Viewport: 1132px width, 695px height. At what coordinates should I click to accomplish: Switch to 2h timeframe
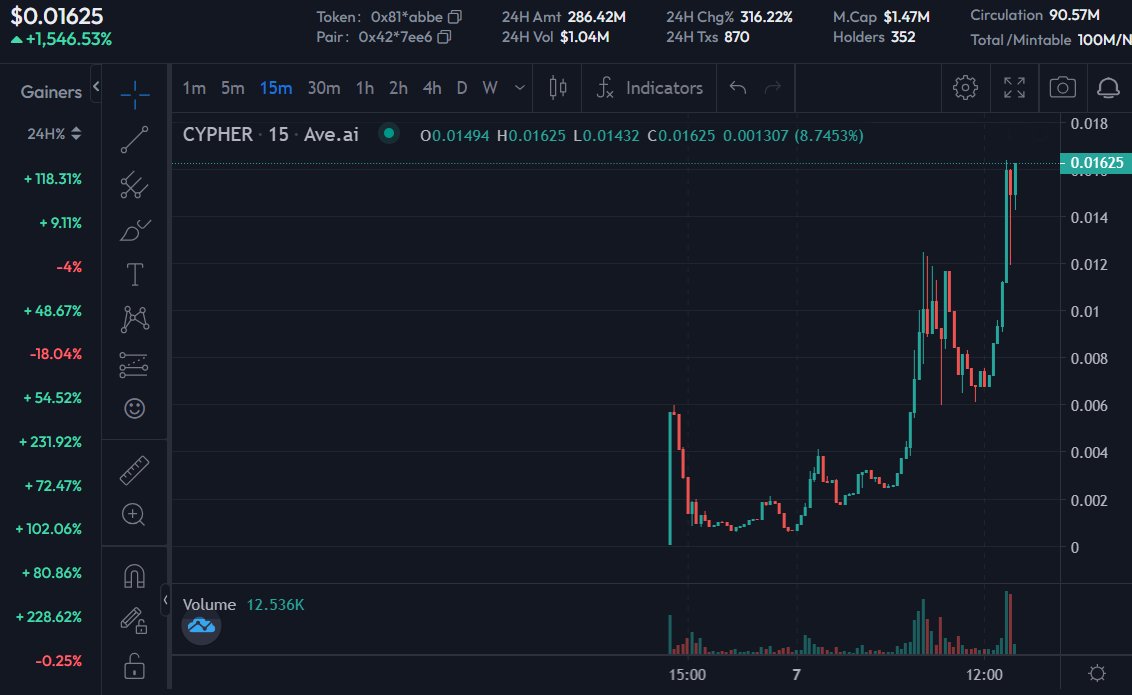[x=399, y=88]
